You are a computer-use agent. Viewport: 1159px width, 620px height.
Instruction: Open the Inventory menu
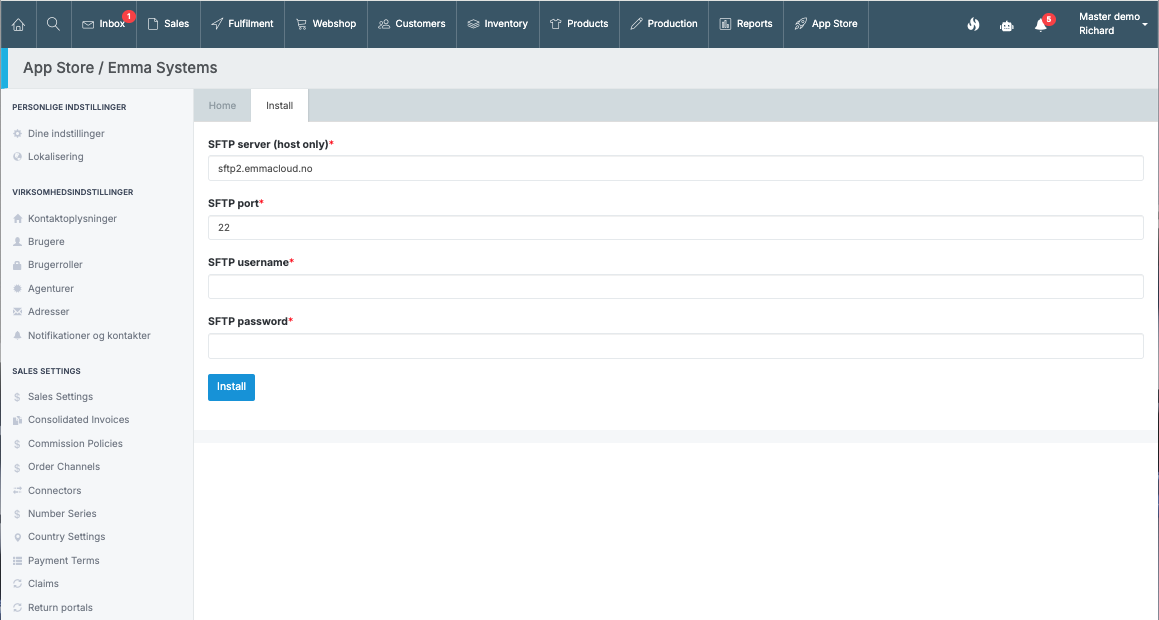pyautogui.click(x=498, y=24)
